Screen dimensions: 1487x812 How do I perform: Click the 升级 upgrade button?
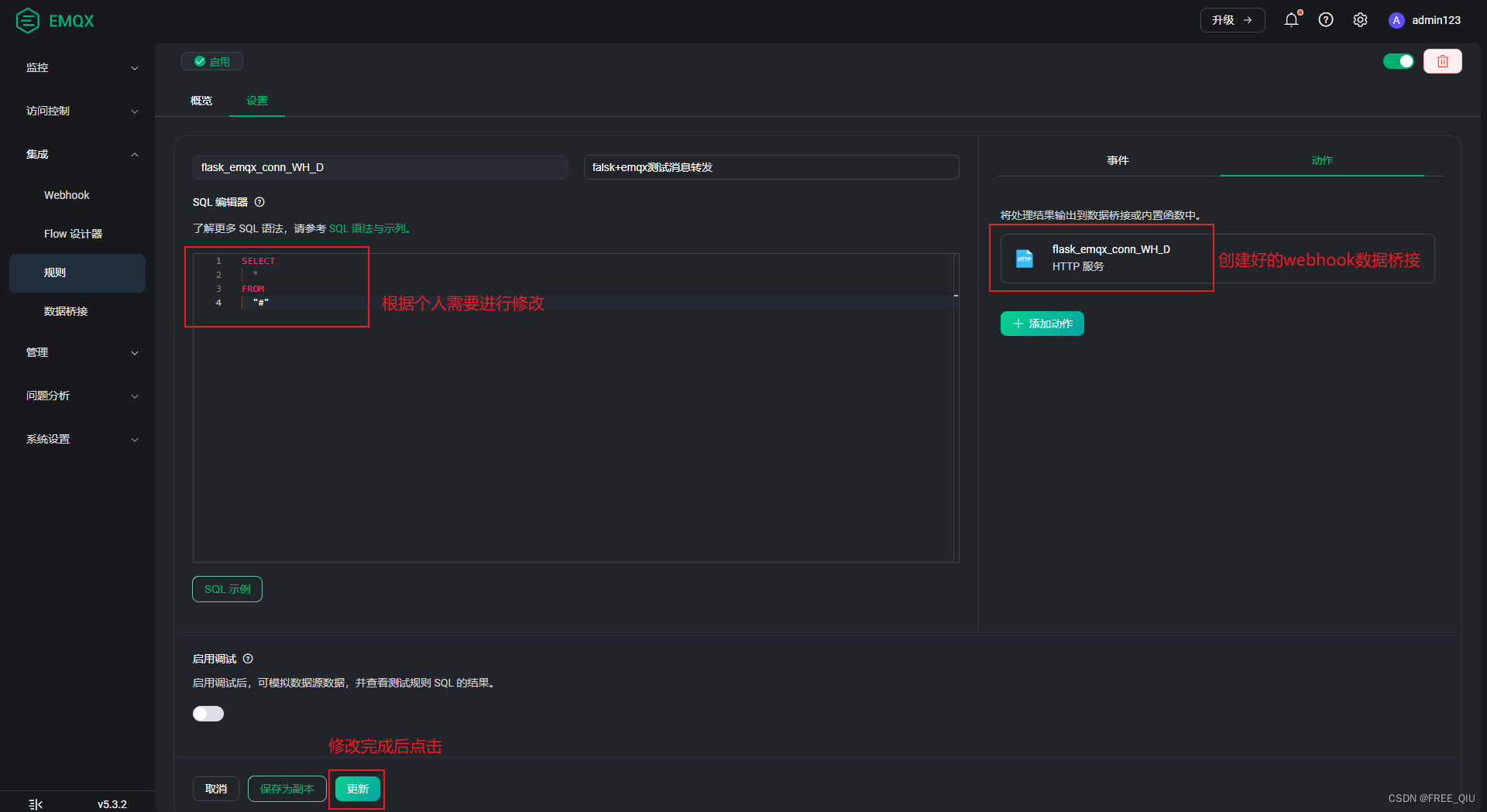point(1232,20)
